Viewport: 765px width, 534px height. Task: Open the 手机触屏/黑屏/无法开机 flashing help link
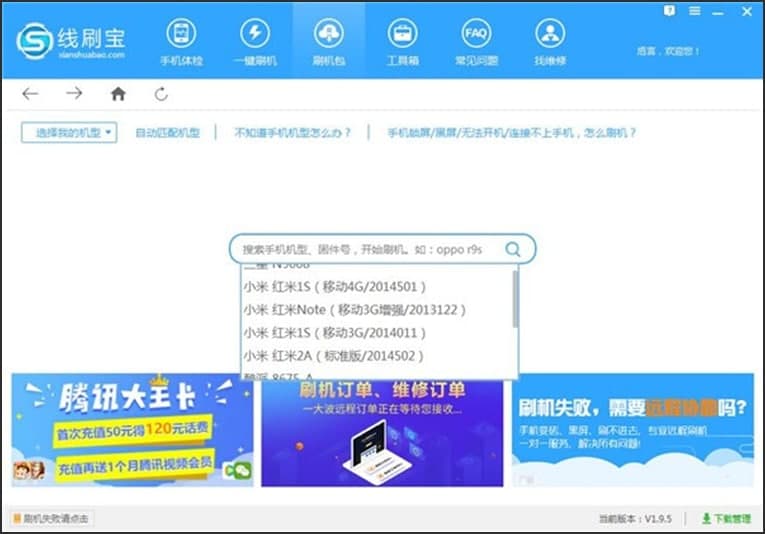[x=512, y=133]
